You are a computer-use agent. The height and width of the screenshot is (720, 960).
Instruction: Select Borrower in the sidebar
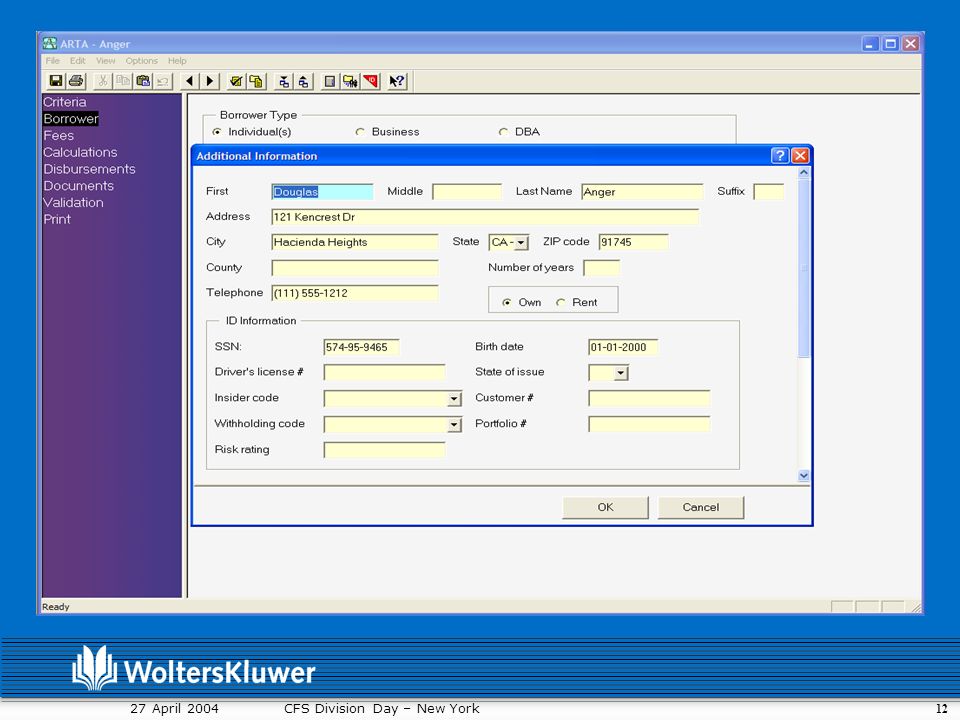(70, 119)
